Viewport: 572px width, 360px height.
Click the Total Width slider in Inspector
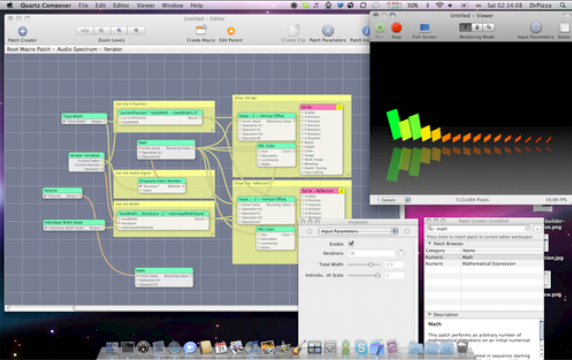click(x=364, y=264)
